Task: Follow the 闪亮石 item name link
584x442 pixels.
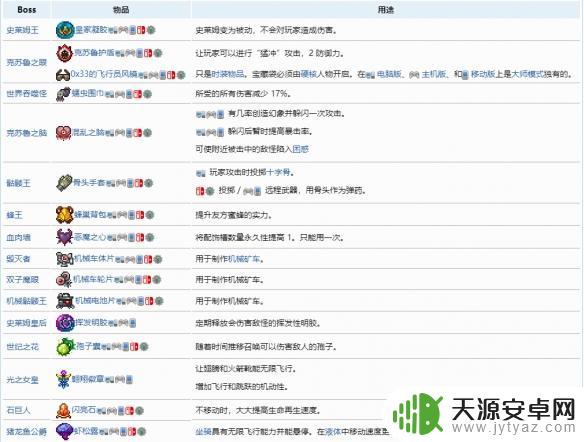Action: coord(84,410)
